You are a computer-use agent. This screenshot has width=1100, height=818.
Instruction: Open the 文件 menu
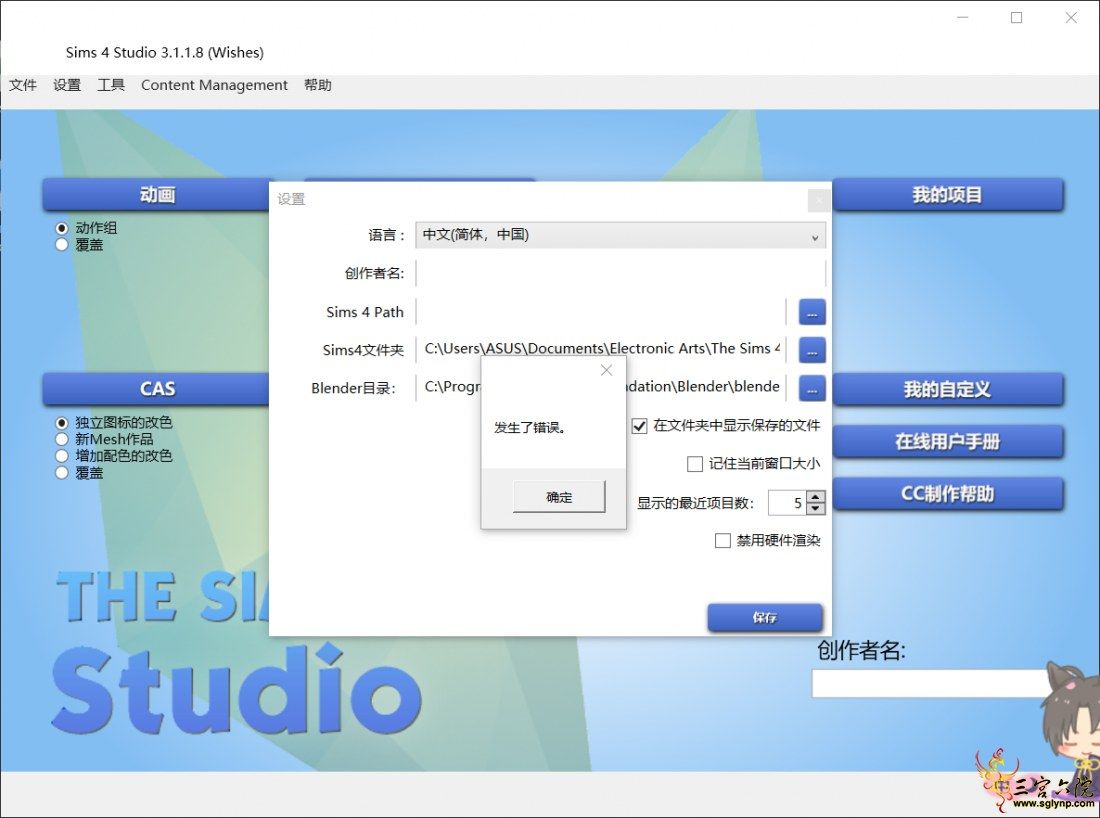[x=22, y=85]
